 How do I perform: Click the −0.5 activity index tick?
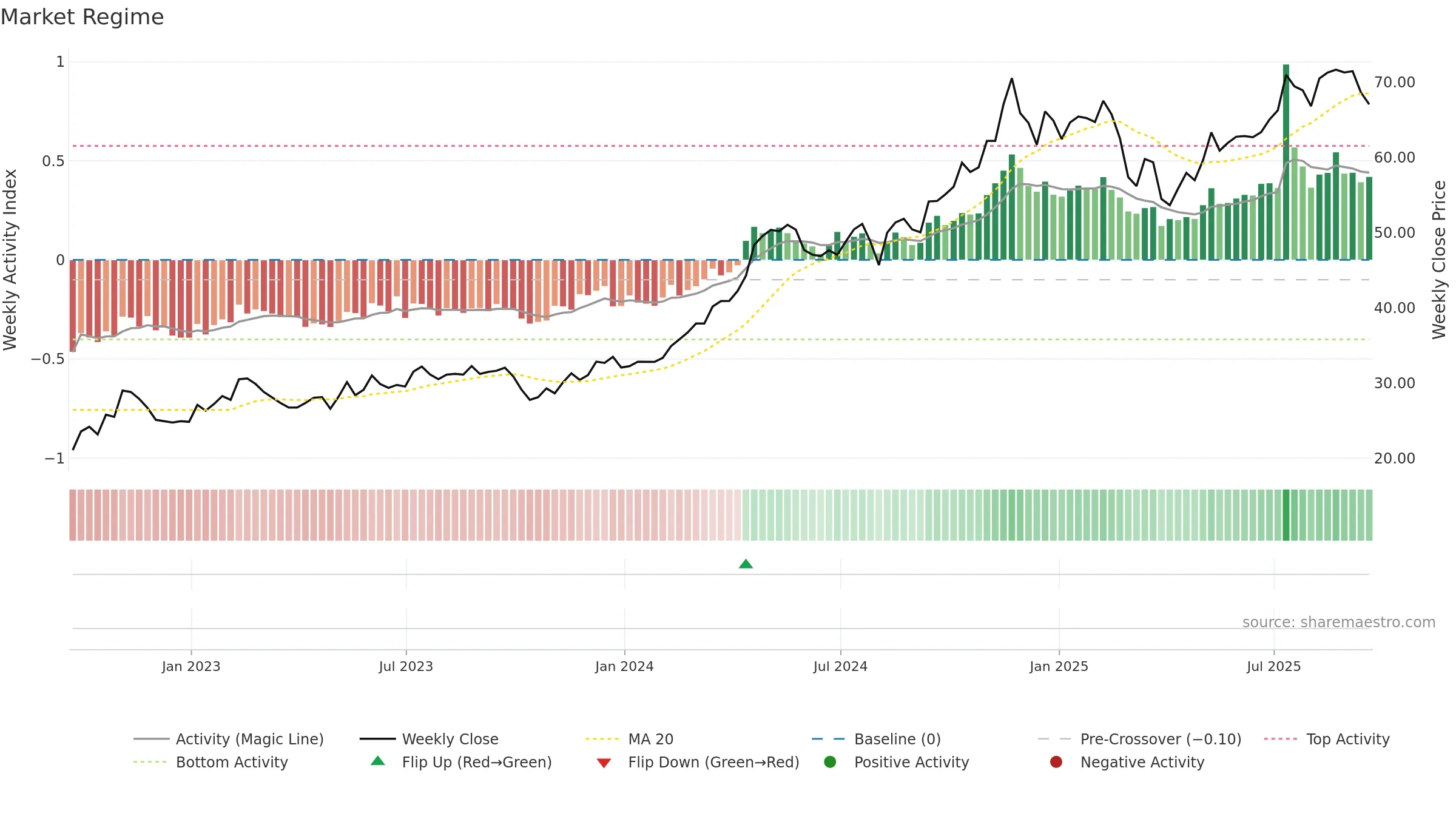pos(47,359)
